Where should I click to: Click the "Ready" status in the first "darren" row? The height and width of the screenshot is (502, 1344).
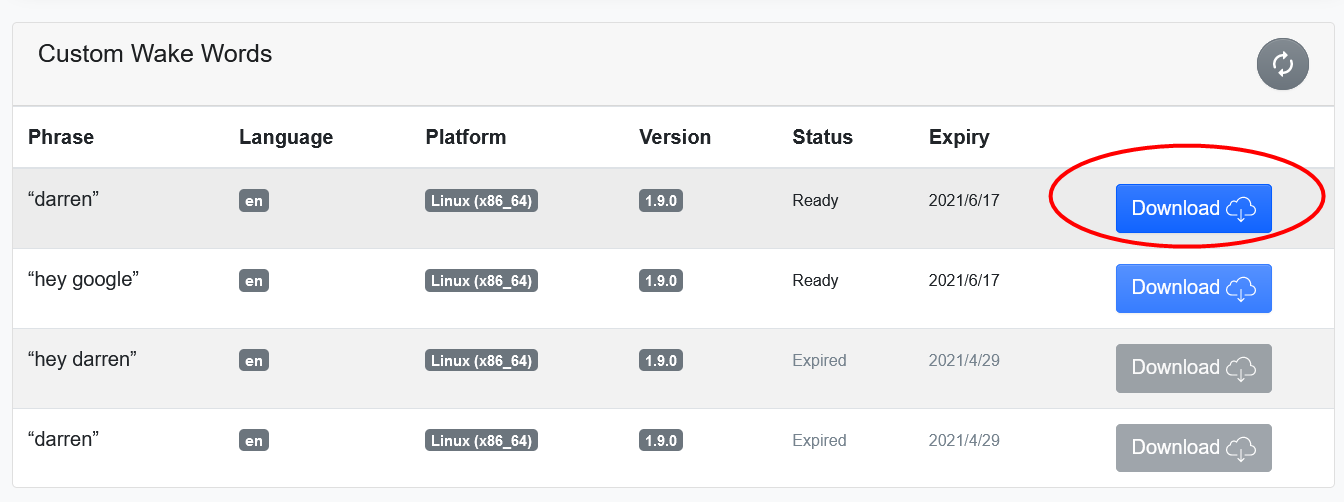tap(815, 201)
